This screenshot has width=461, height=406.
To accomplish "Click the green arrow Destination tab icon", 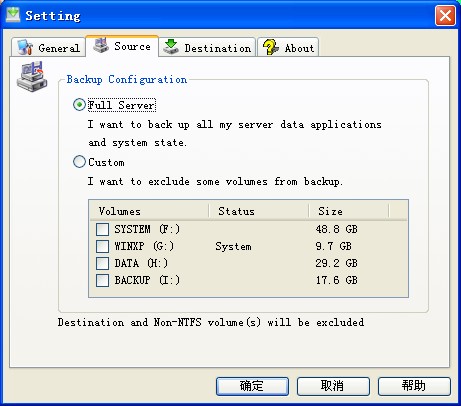I will 171,47.
